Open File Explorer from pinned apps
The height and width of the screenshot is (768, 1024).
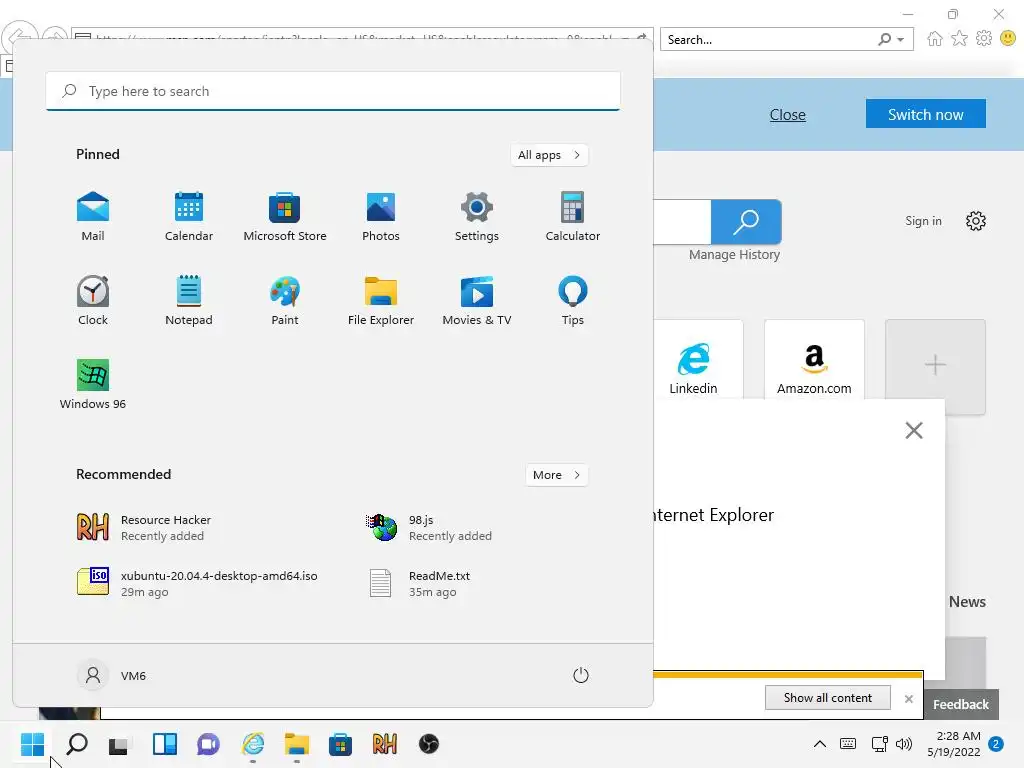point(381,300)
